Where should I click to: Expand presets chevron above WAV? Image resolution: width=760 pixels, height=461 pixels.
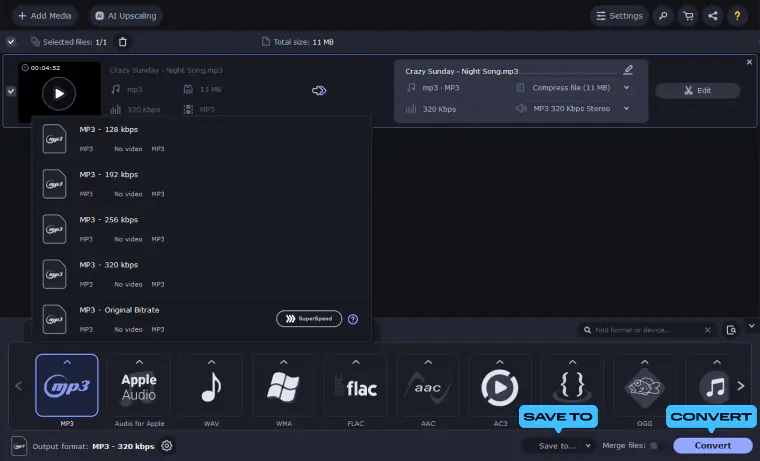pyautogui.click(x=211, y=362)
